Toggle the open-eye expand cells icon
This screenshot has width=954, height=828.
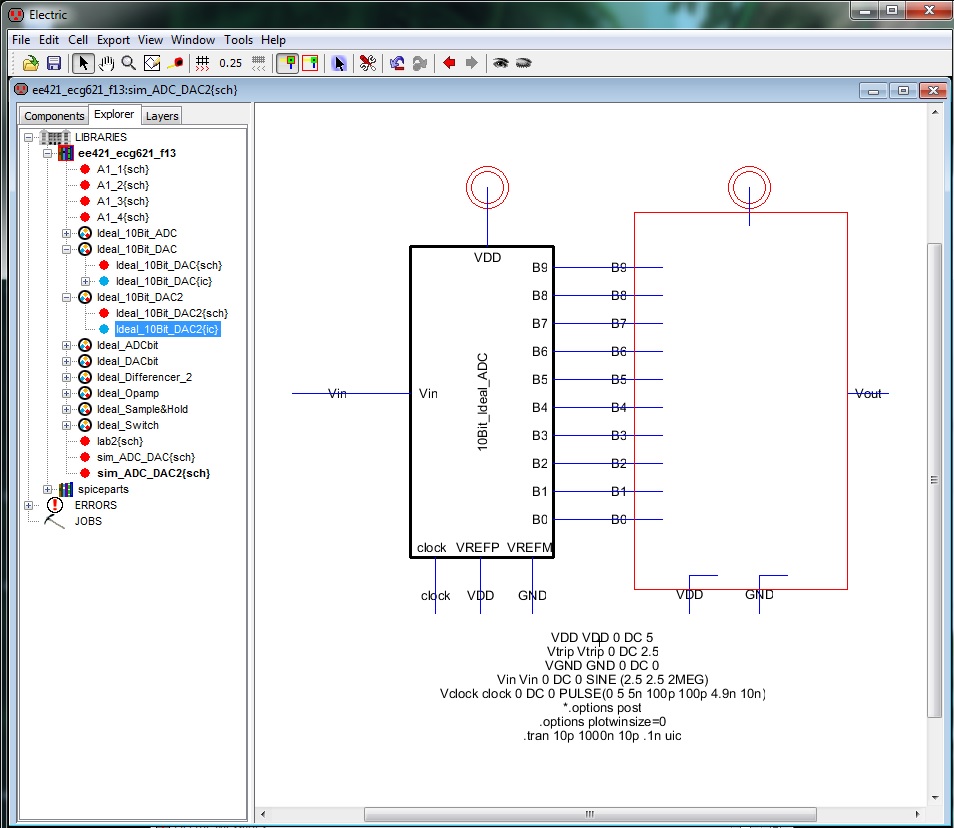point(500,63)
